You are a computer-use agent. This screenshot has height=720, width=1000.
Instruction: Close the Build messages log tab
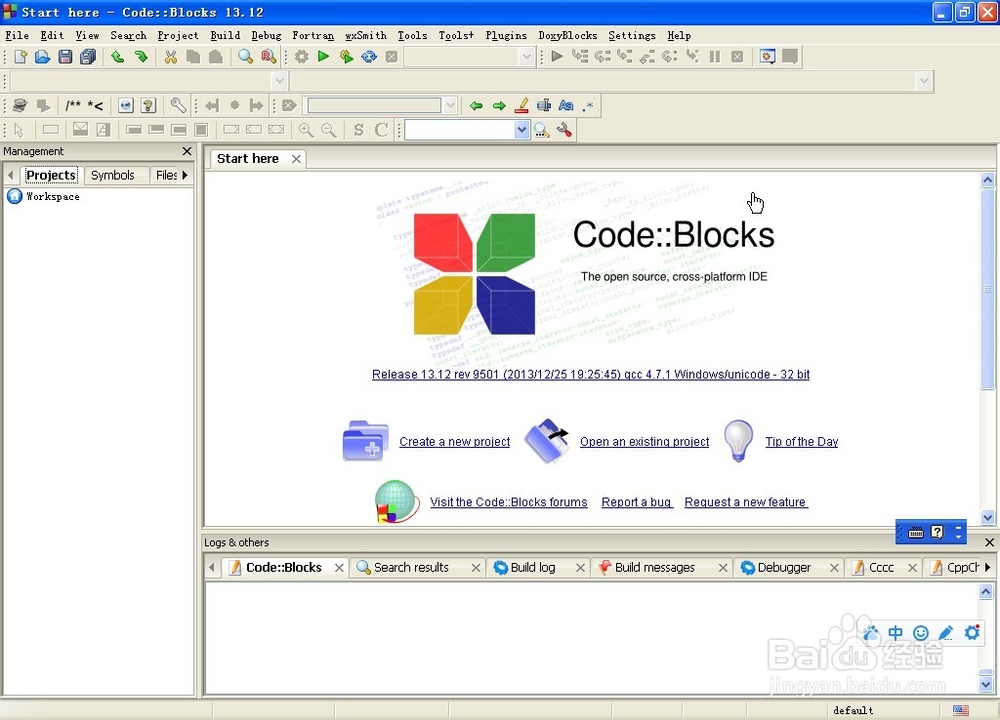pyautogui.click(x=723, y=568)
